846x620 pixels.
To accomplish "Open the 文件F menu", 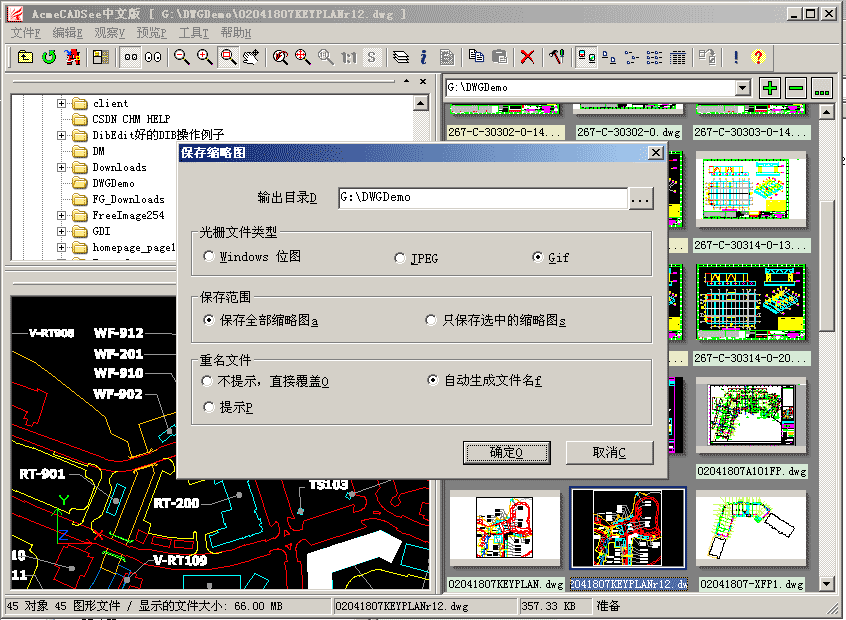I will [25, 33].
